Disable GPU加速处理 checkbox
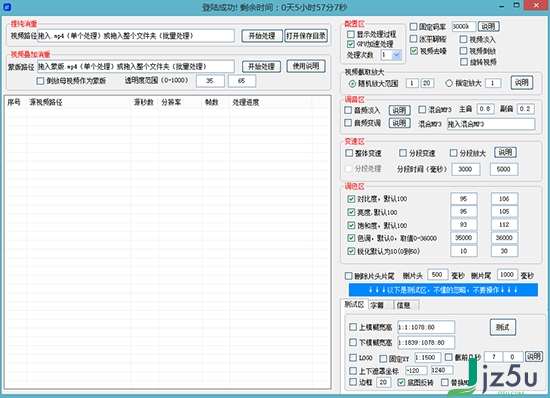This screenshot has height=398, width=550. tap(350, 44)
